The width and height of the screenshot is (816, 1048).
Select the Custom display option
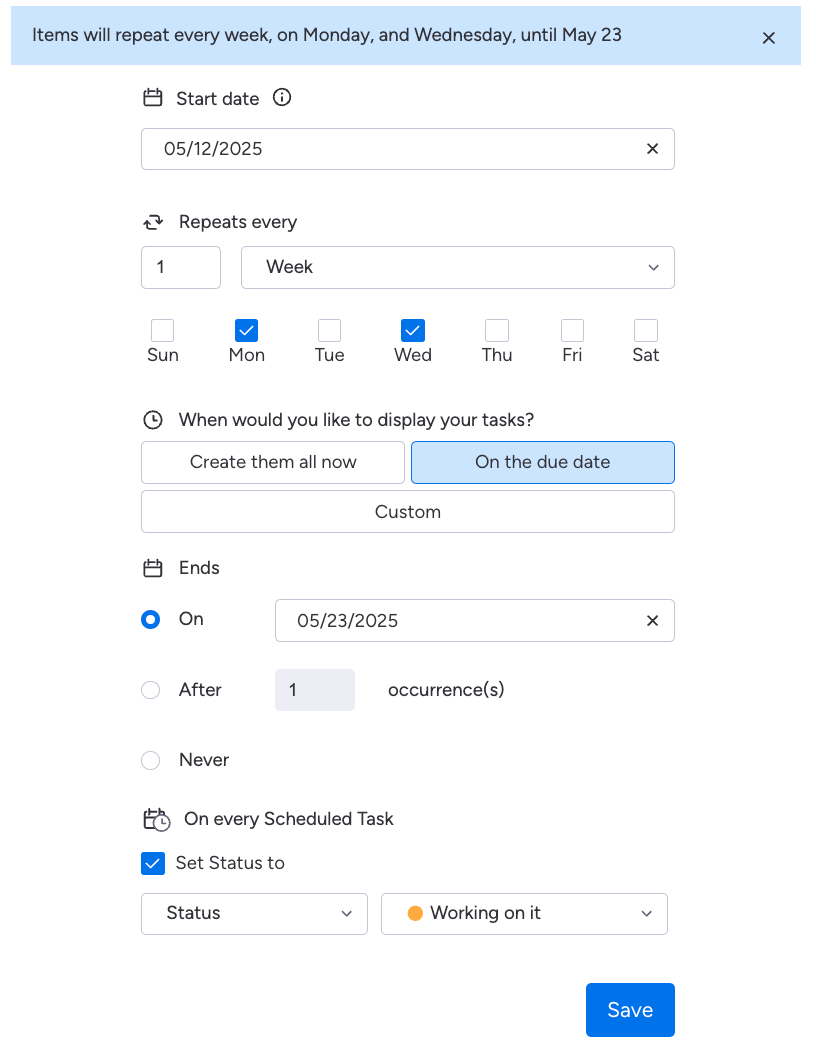[407, 511]
